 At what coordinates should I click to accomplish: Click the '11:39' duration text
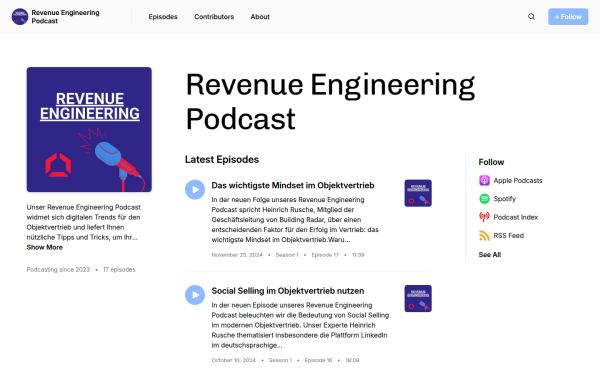point(358,255)
